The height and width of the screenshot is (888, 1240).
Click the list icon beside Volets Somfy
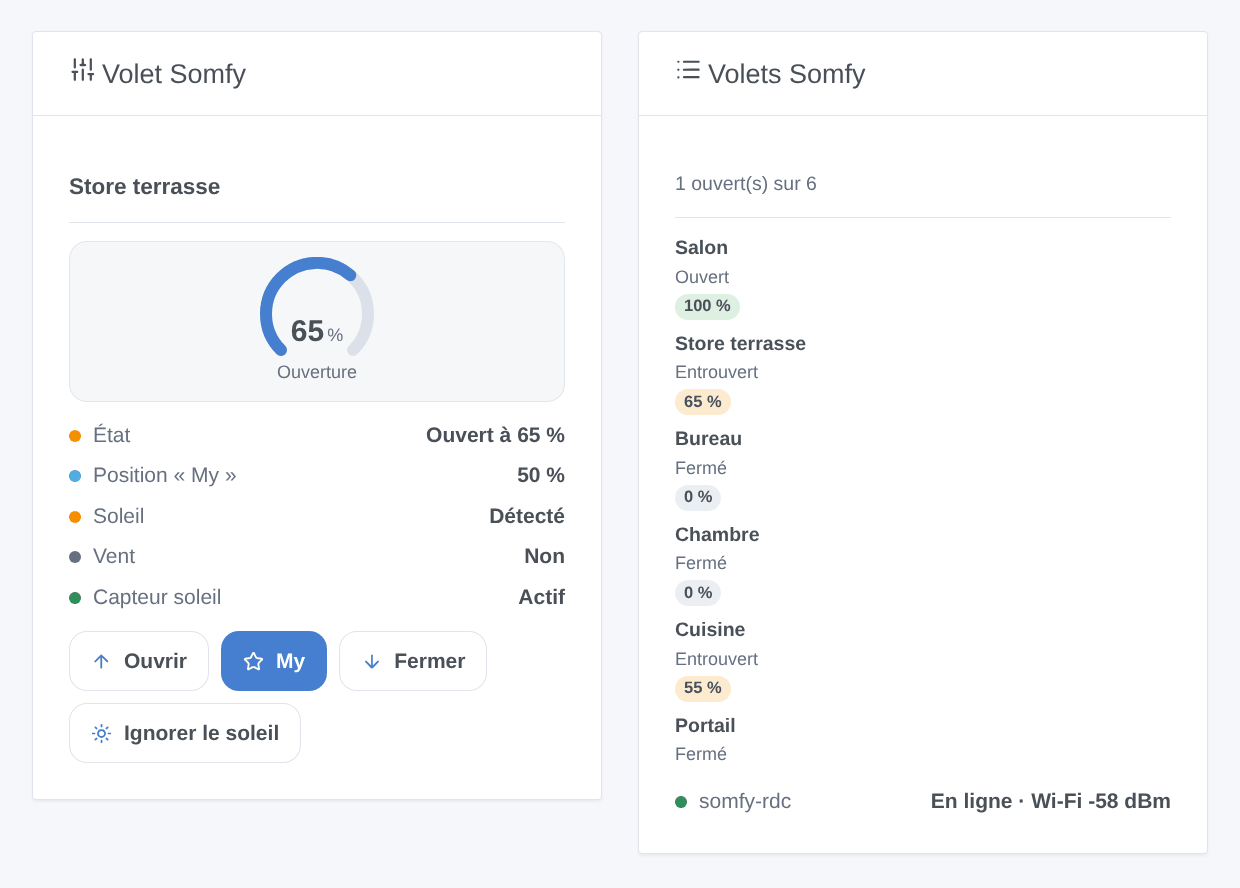coord(688,70)
